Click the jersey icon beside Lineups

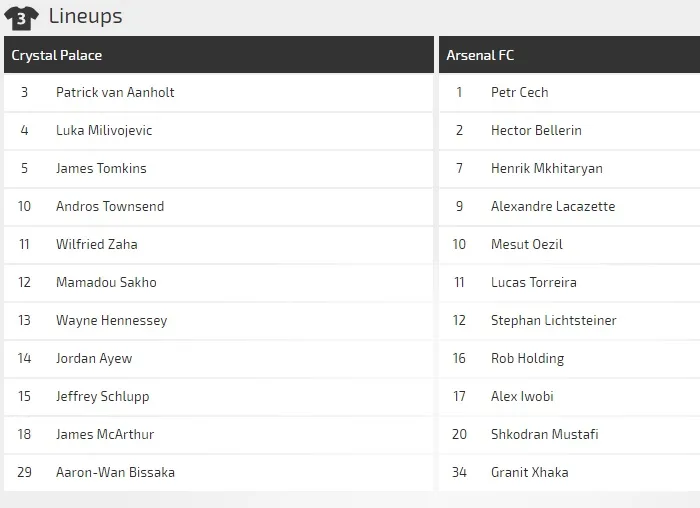tap(21, 17)
